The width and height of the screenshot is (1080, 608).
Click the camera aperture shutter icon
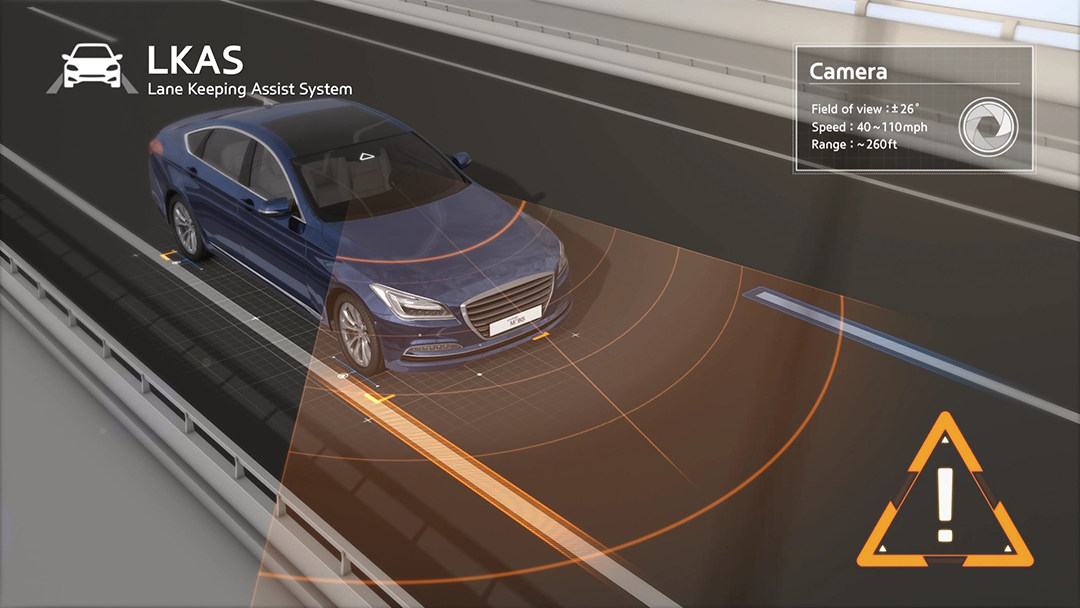tap(988, 125)
